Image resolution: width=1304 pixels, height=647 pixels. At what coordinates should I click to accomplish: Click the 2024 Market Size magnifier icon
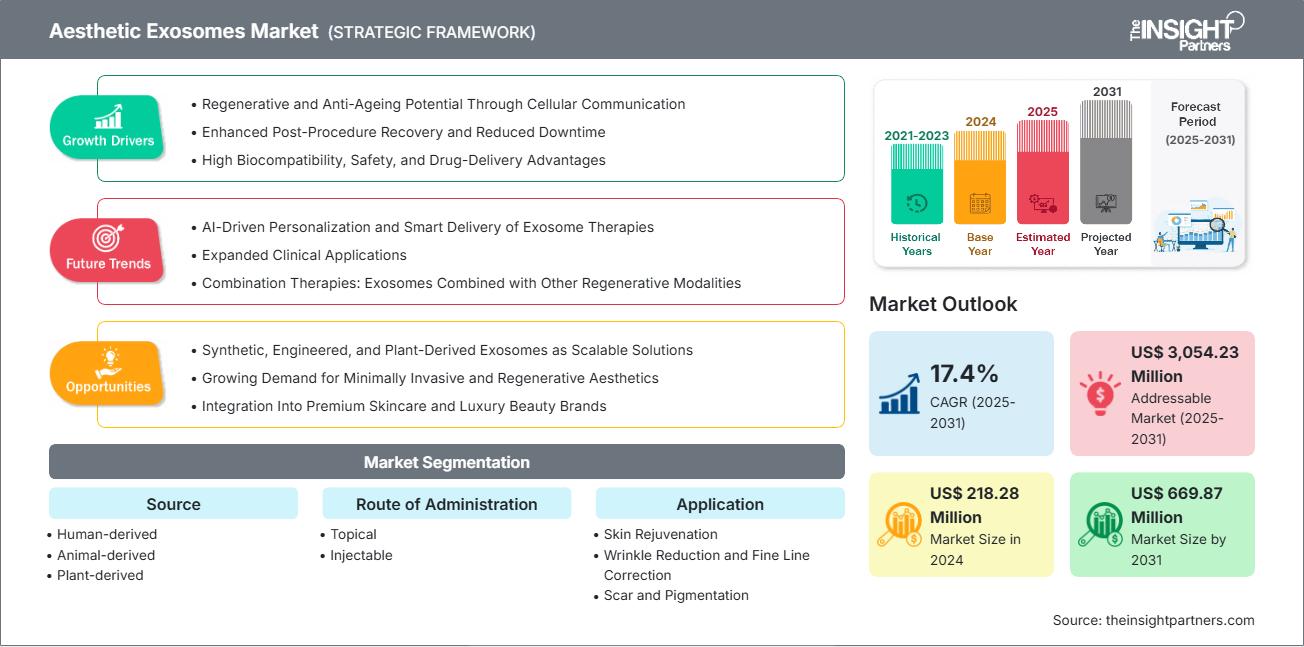pos(901,524)
